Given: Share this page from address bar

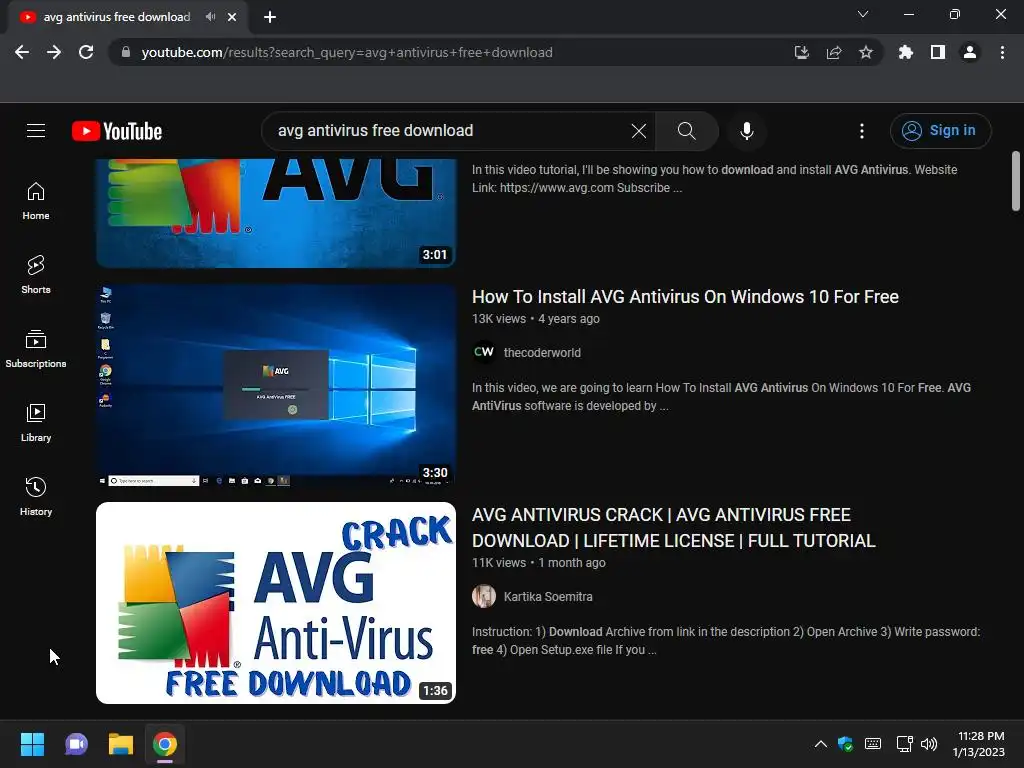Looking at the screenshot, I should [834, 52].
